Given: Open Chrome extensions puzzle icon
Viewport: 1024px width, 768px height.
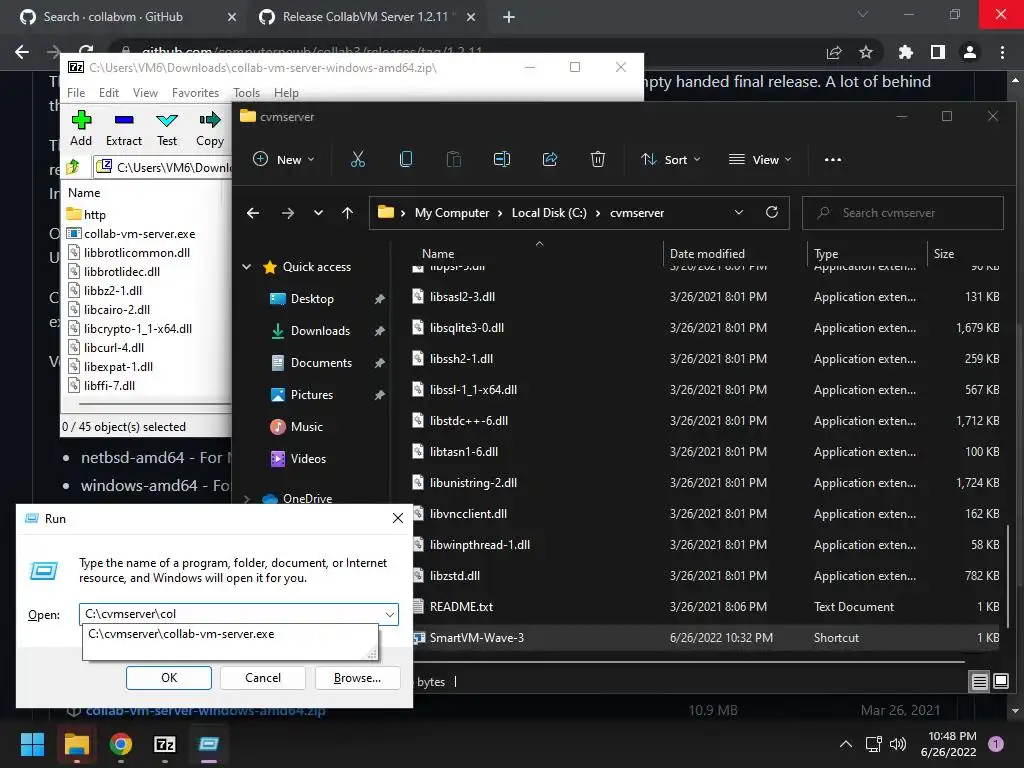Looking at the screenshot, I should (906, 52).
